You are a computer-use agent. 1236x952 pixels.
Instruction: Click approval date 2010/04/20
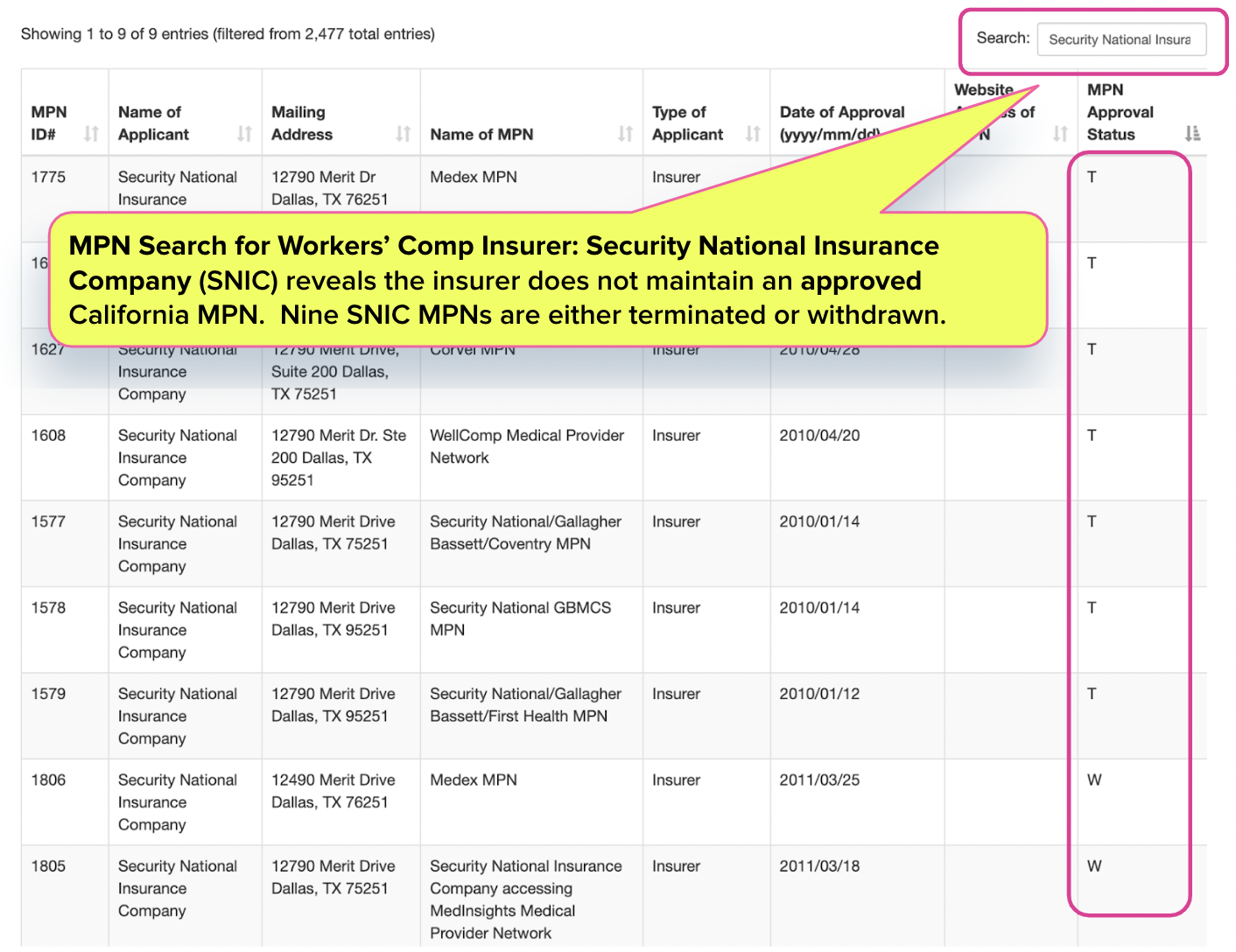pyautogui.click(x=820, y=435)
